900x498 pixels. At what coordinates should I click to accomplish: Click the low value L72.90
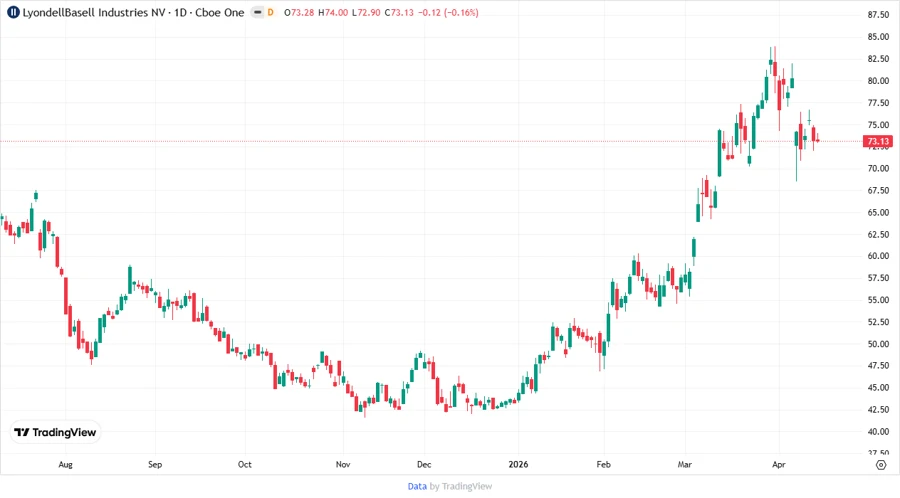pyautogui.click(x=366, y=12)
